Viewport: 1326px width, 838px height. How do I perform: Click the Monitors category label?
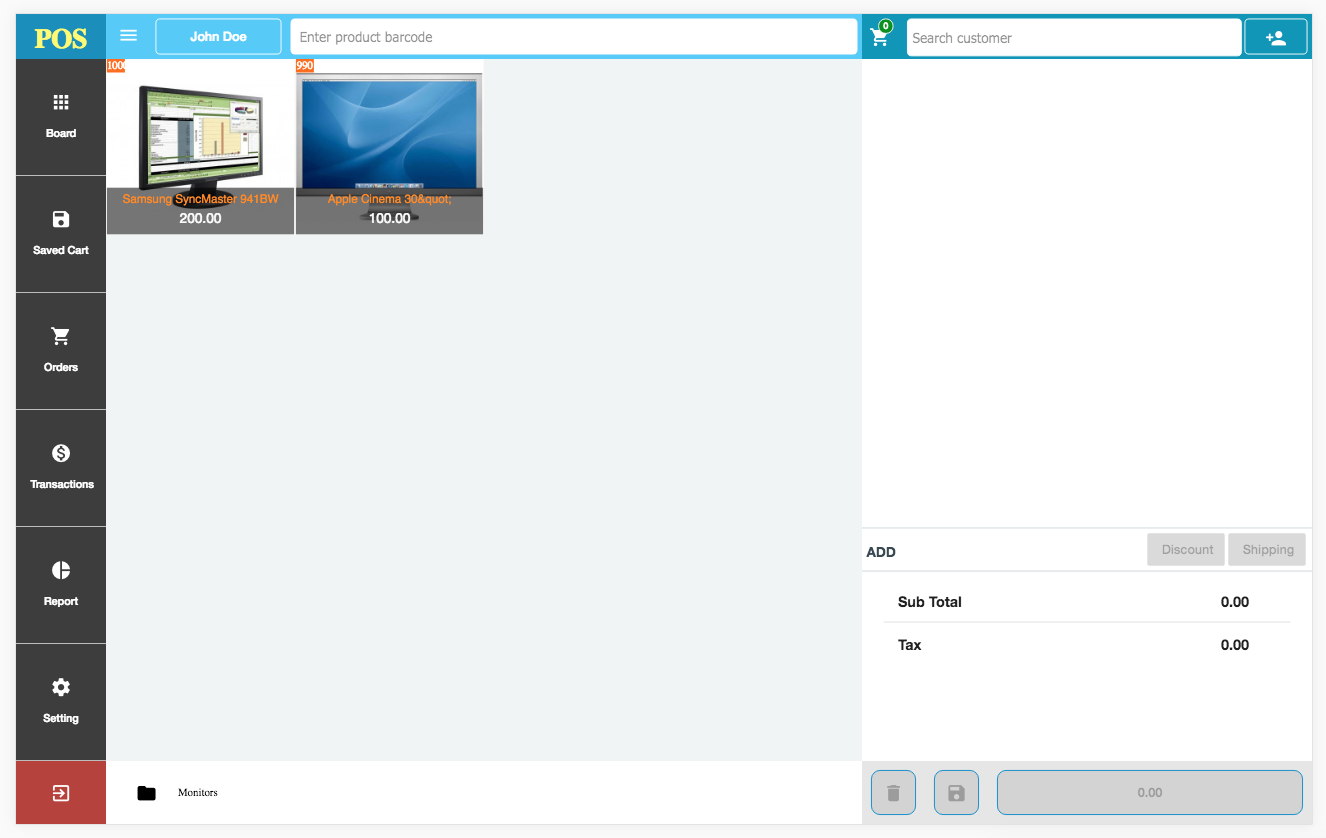tap(198, 793)
